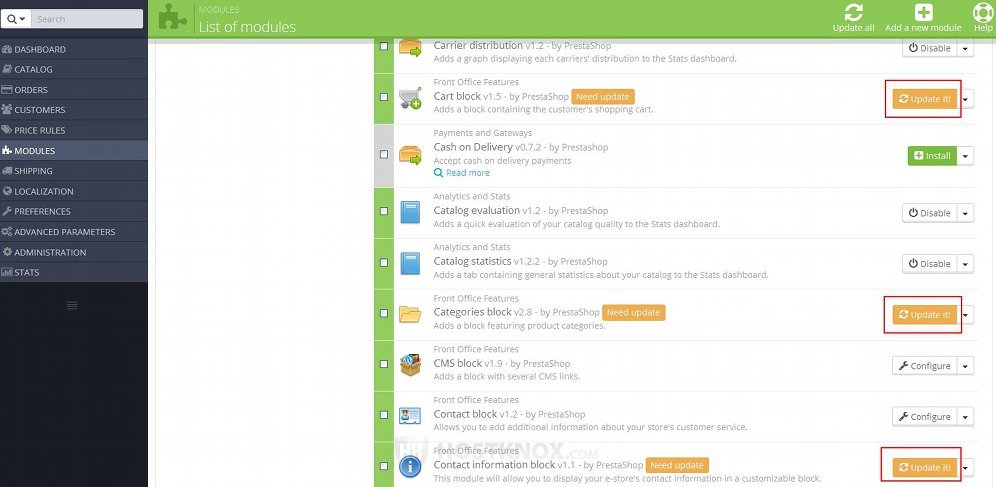Tick the Cart block checkbox

pyautogui.click(x=384, y=97)
